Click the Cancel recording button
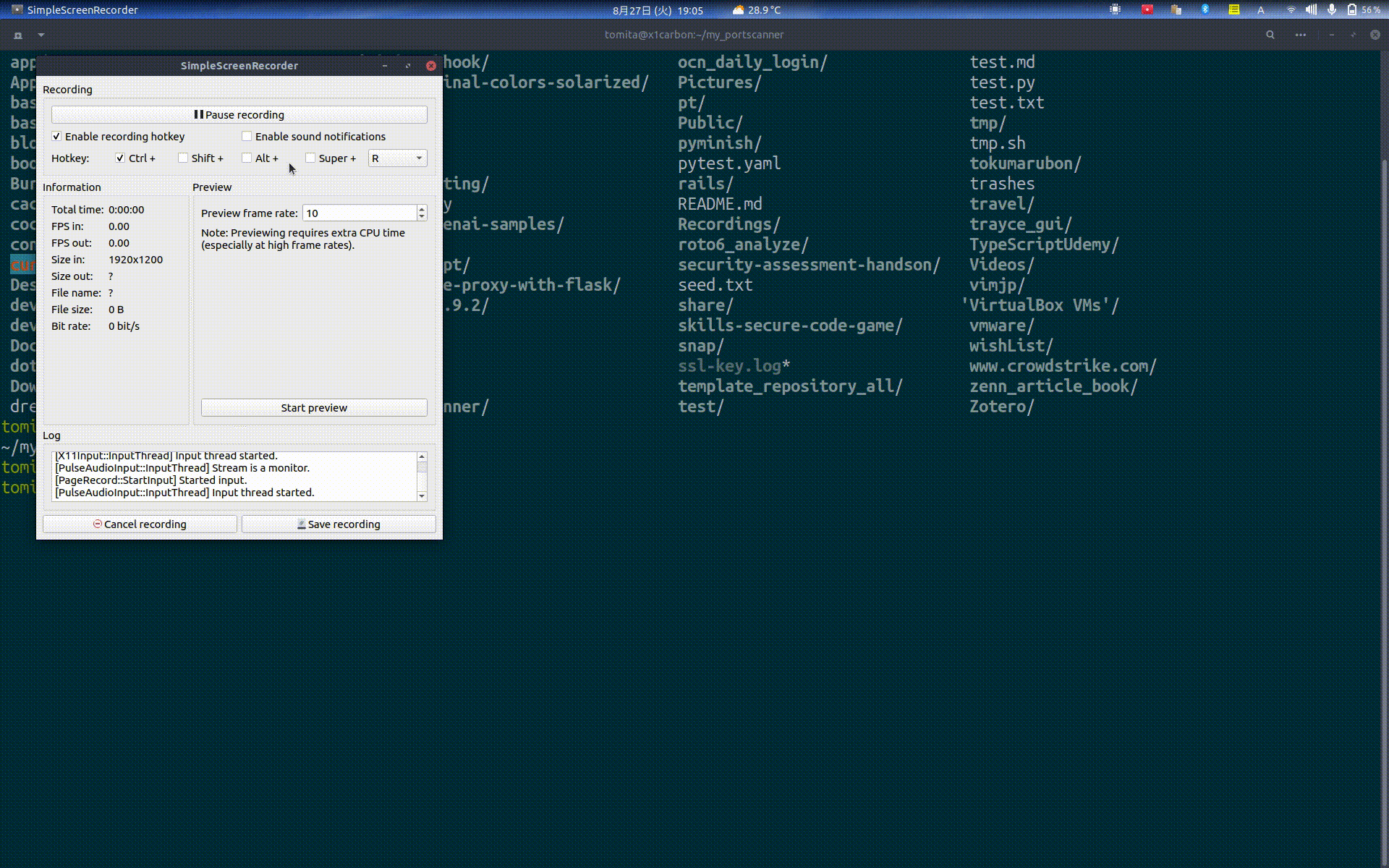 pyautogui.click(x=140, y=524)
